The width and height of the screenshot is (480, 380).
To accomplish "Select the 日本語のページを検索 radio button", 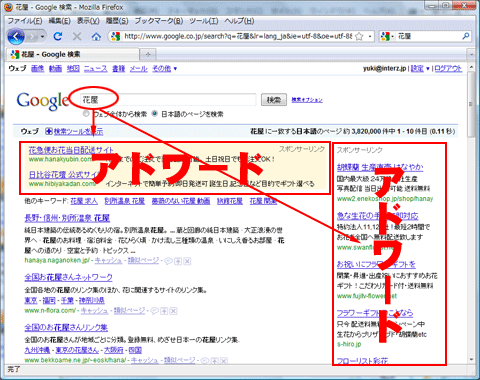I will click(x=154, y=114).
